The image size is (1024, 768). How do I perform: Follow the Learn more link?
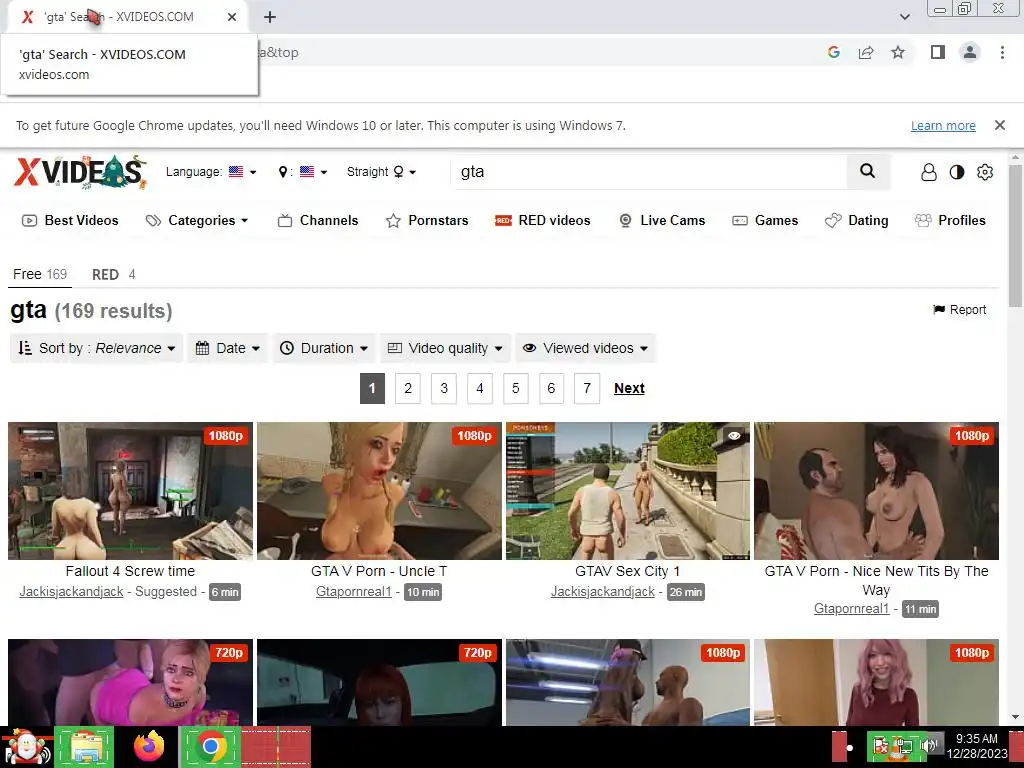click(943, 125)
